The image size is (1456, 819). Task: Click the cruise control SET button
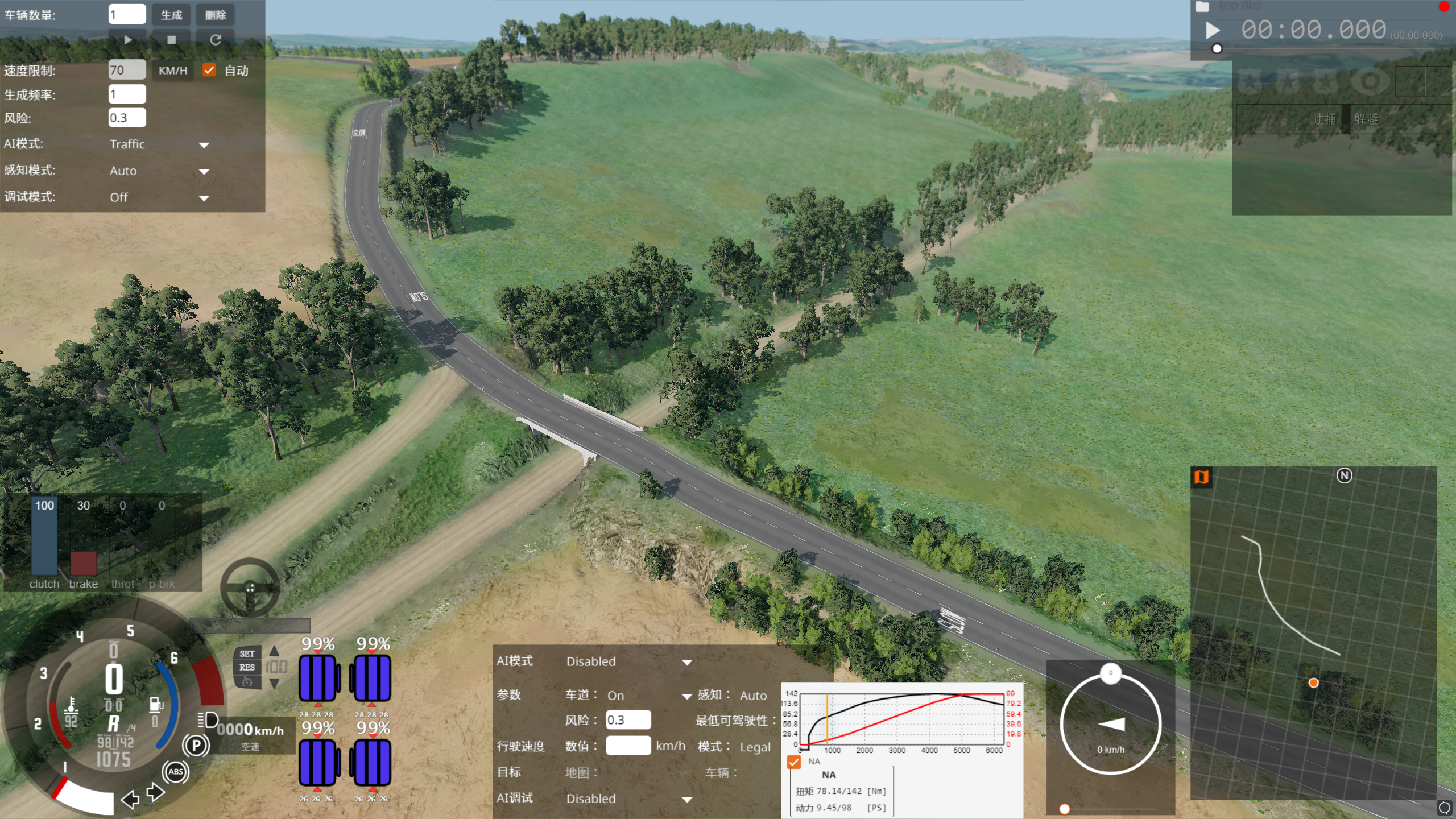tap(247, 653)
